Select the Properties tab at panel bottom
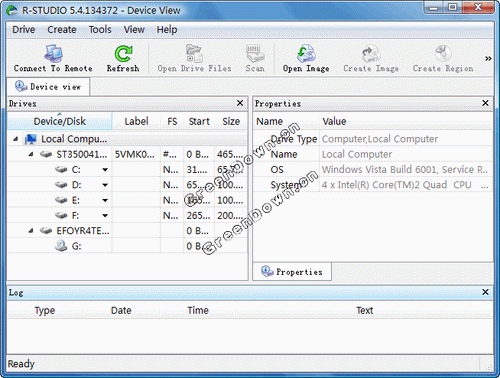This screenshot has height=378, width=500. (x=292, y=272)
